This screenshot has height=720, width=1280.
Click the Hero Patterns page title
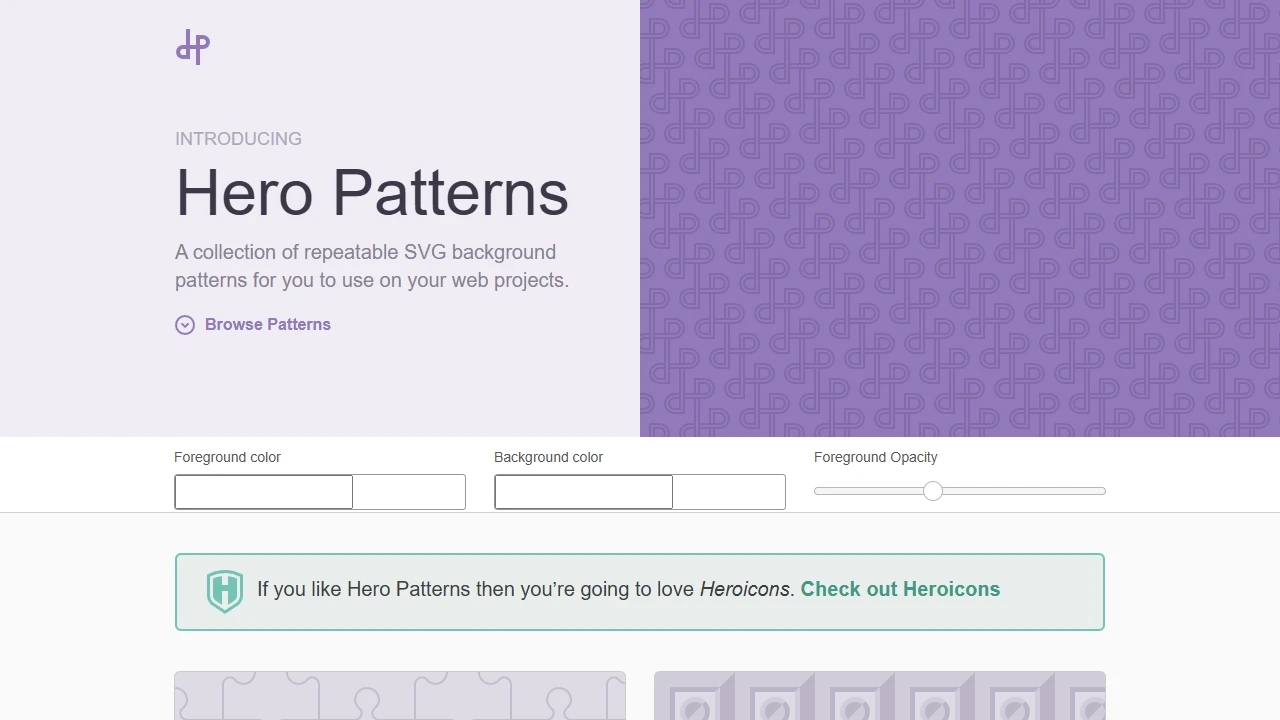(x=372, y=193)
